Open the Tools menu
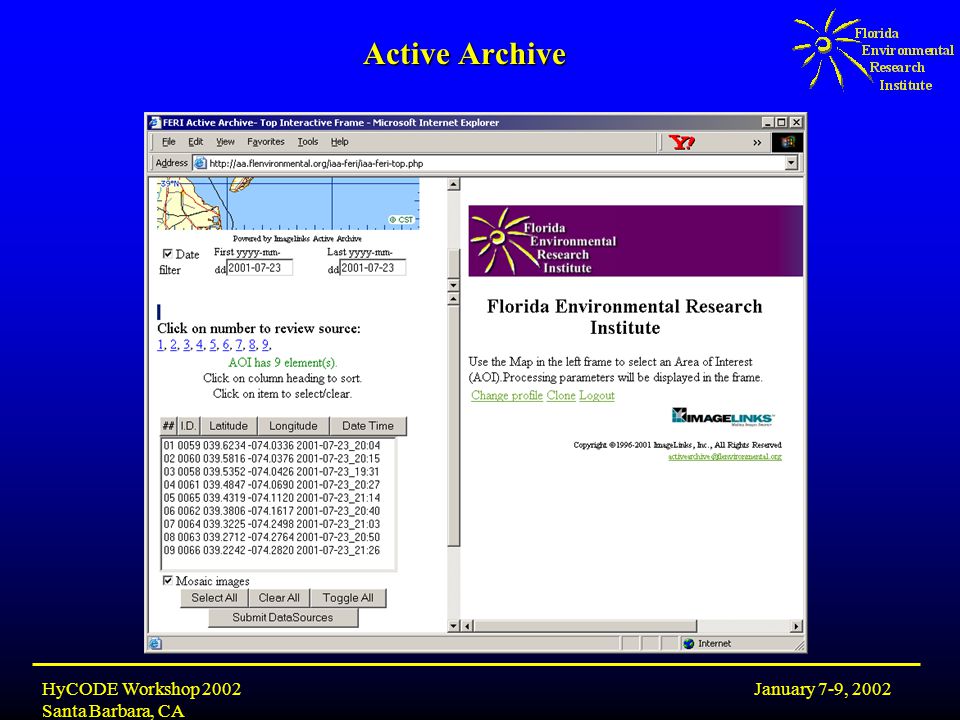Image resolution: width=960 pixels, height=720 pixels. (x=308, y=141)
